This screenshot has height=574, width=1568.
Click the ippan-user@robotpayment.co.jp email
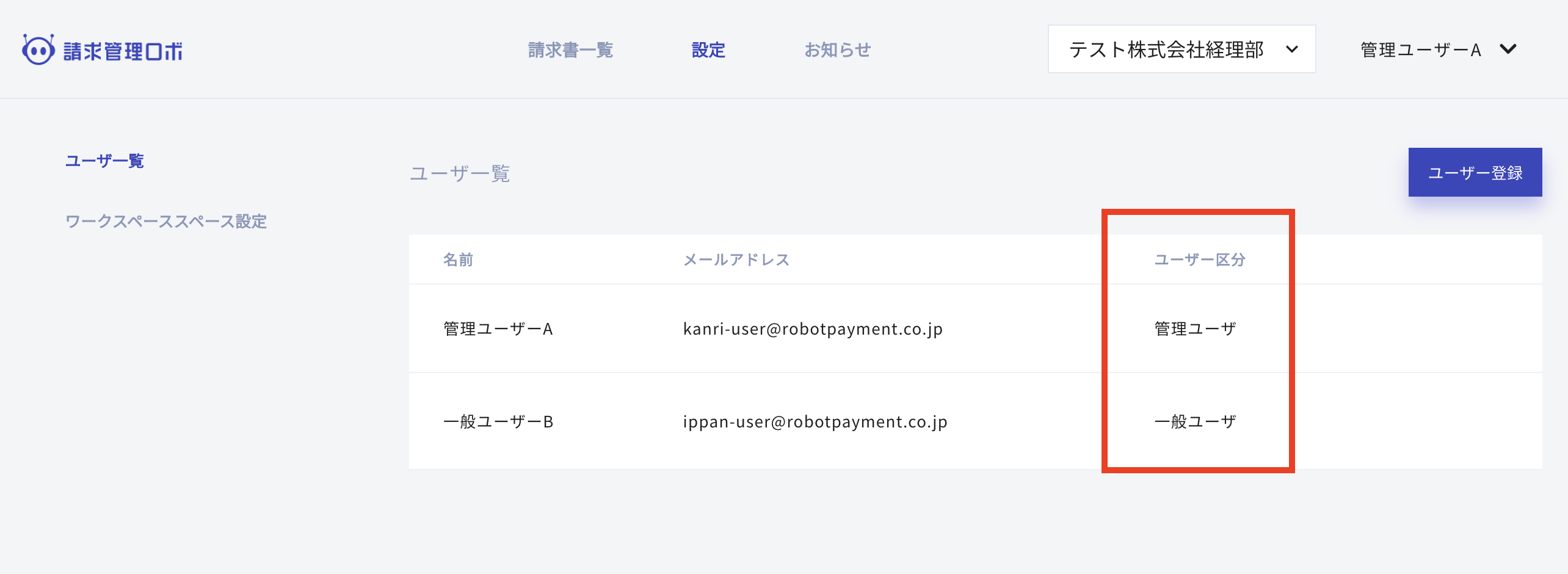pos(815,422)
